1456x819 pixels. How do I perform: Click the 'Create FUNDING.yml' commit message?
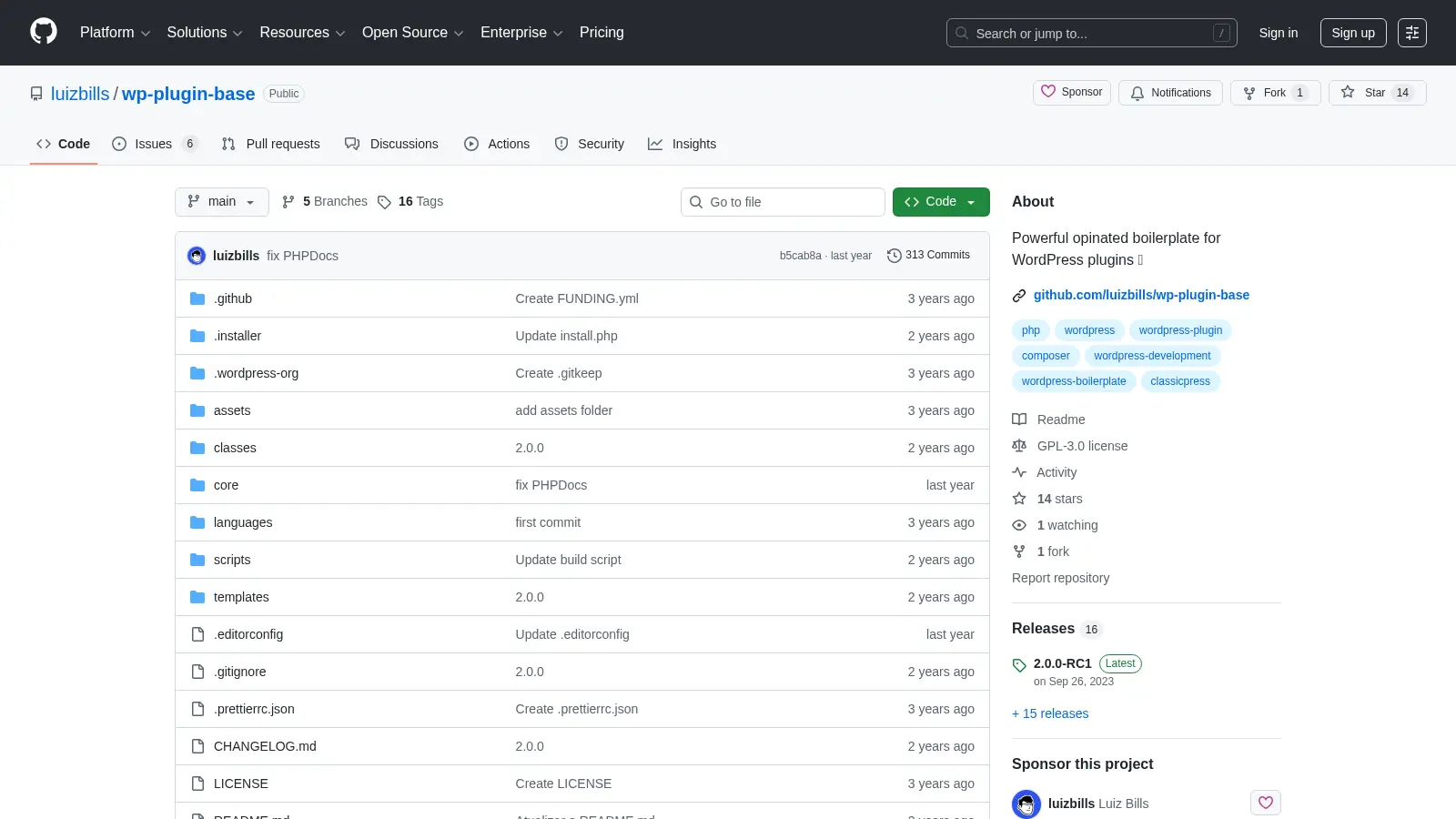[577, 298]
